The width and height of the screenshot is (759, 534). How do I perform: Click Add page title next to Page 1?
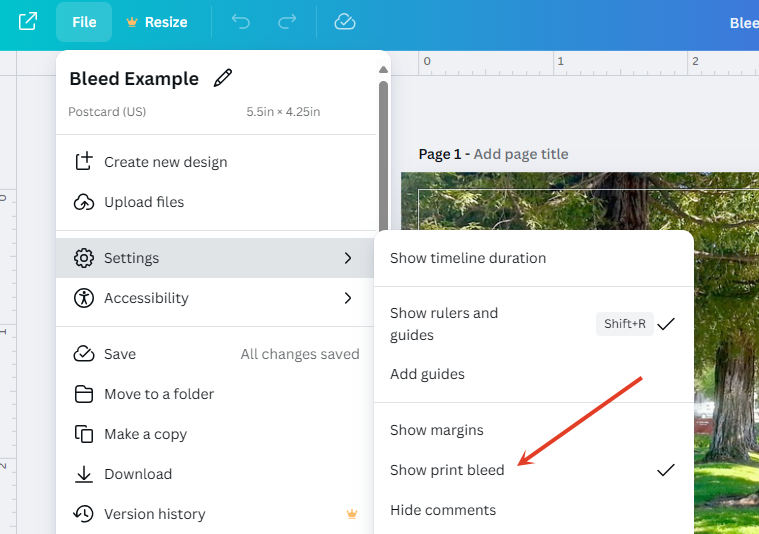[521, 154]
